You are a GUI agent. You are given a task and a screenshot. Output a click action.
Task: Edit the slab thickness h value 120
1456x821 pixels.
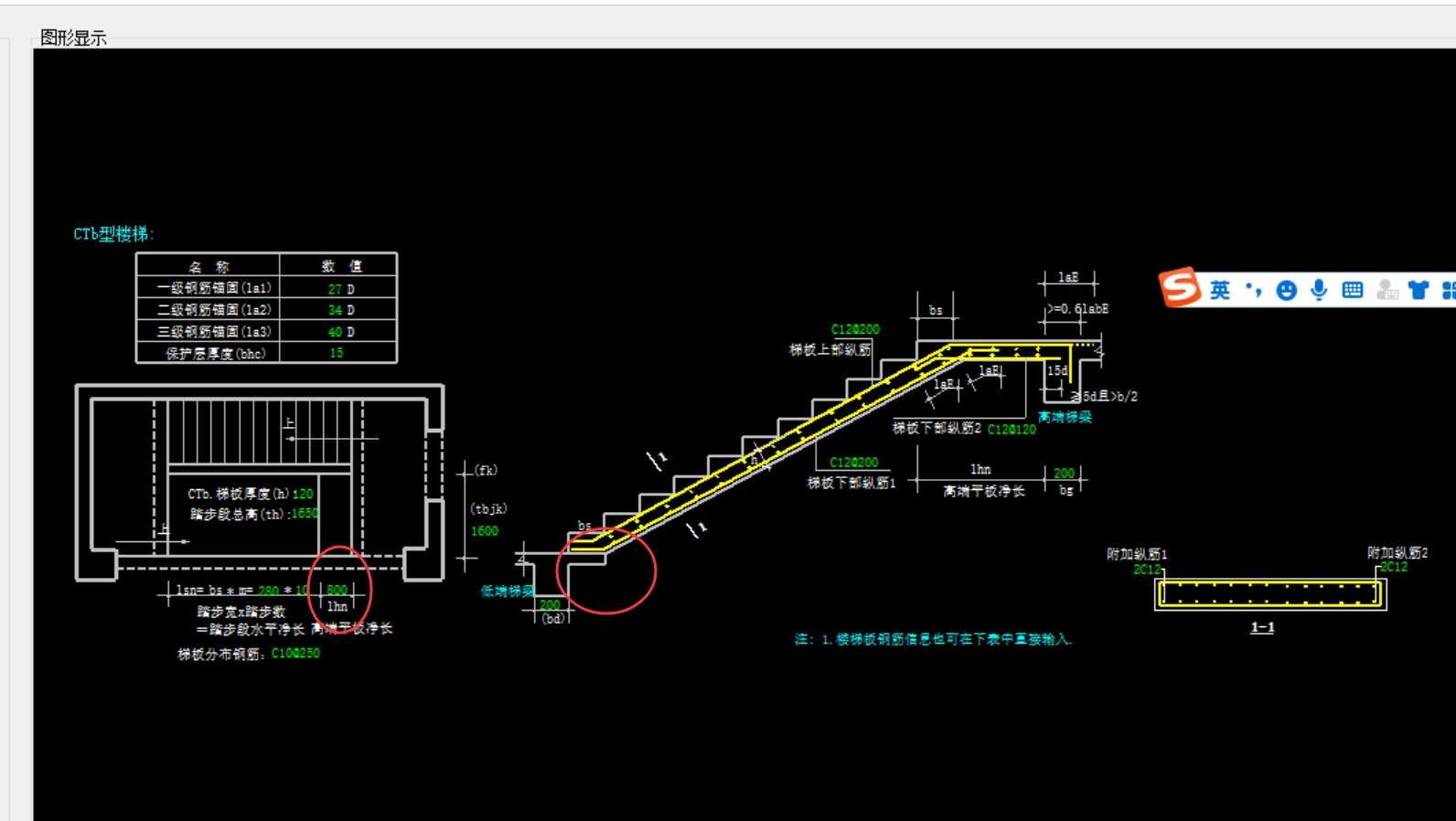coord(303,494)
